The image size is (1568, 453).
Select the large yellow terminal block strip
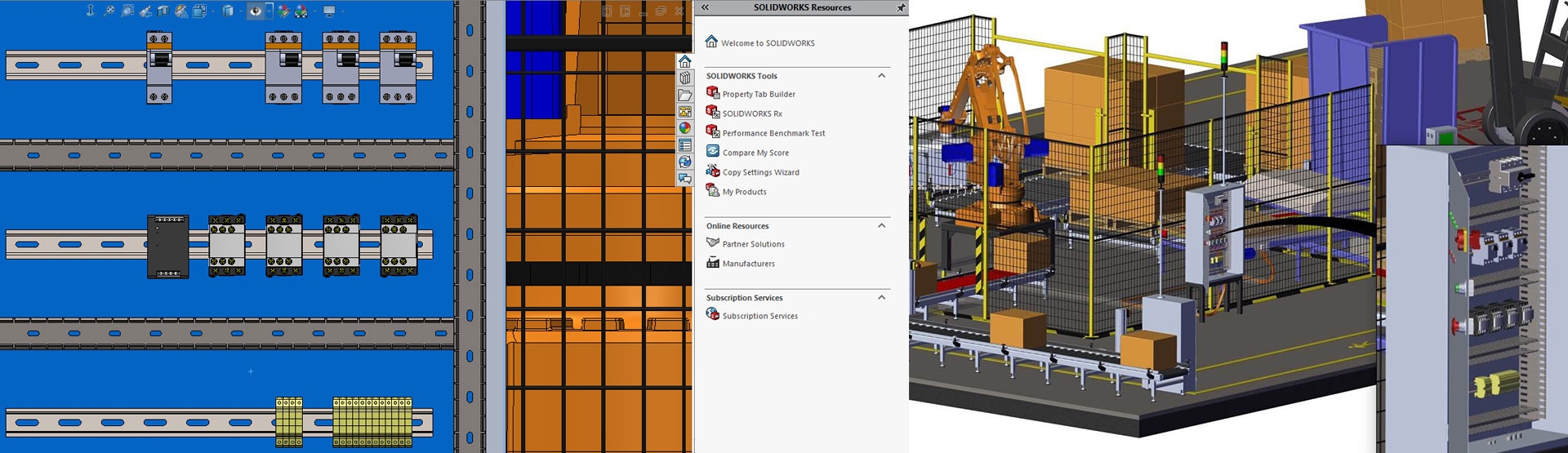pos(372,422)
